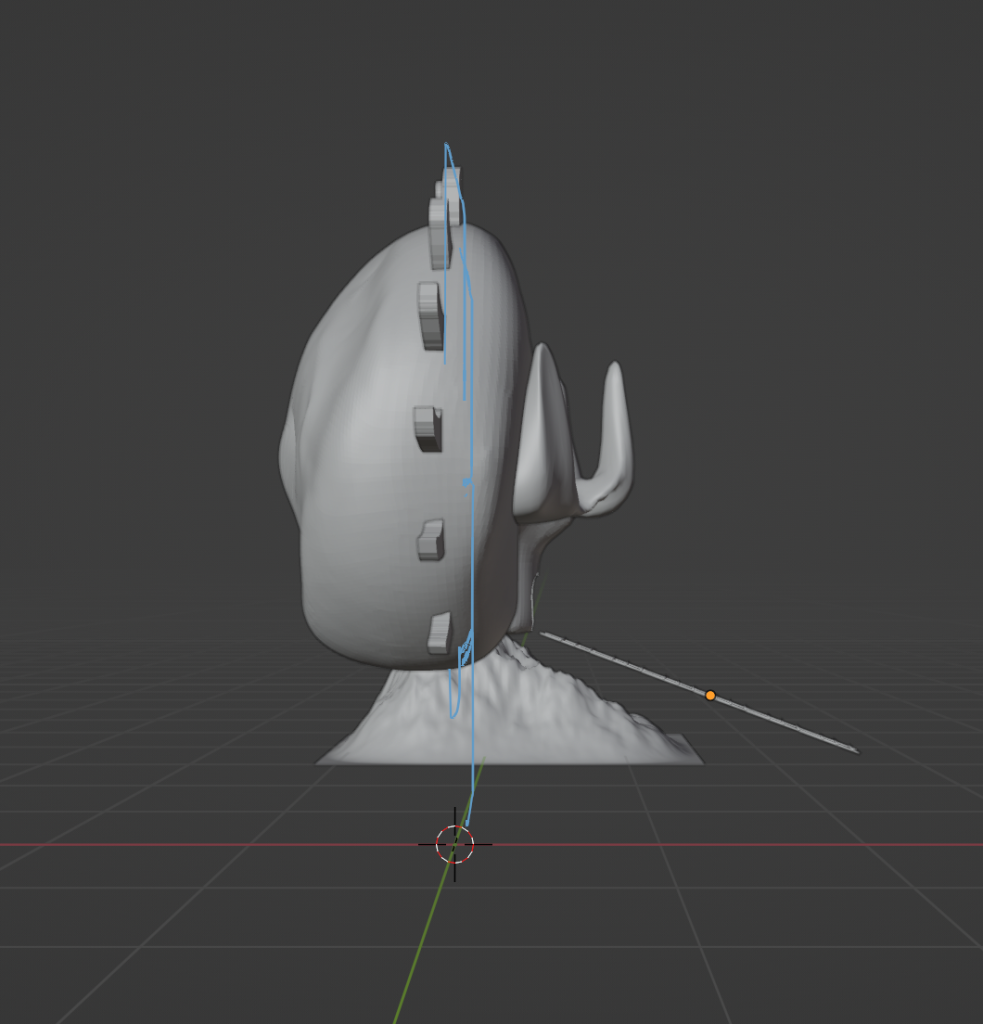
Task: Select the second block from the top
Action: point(430,315)
